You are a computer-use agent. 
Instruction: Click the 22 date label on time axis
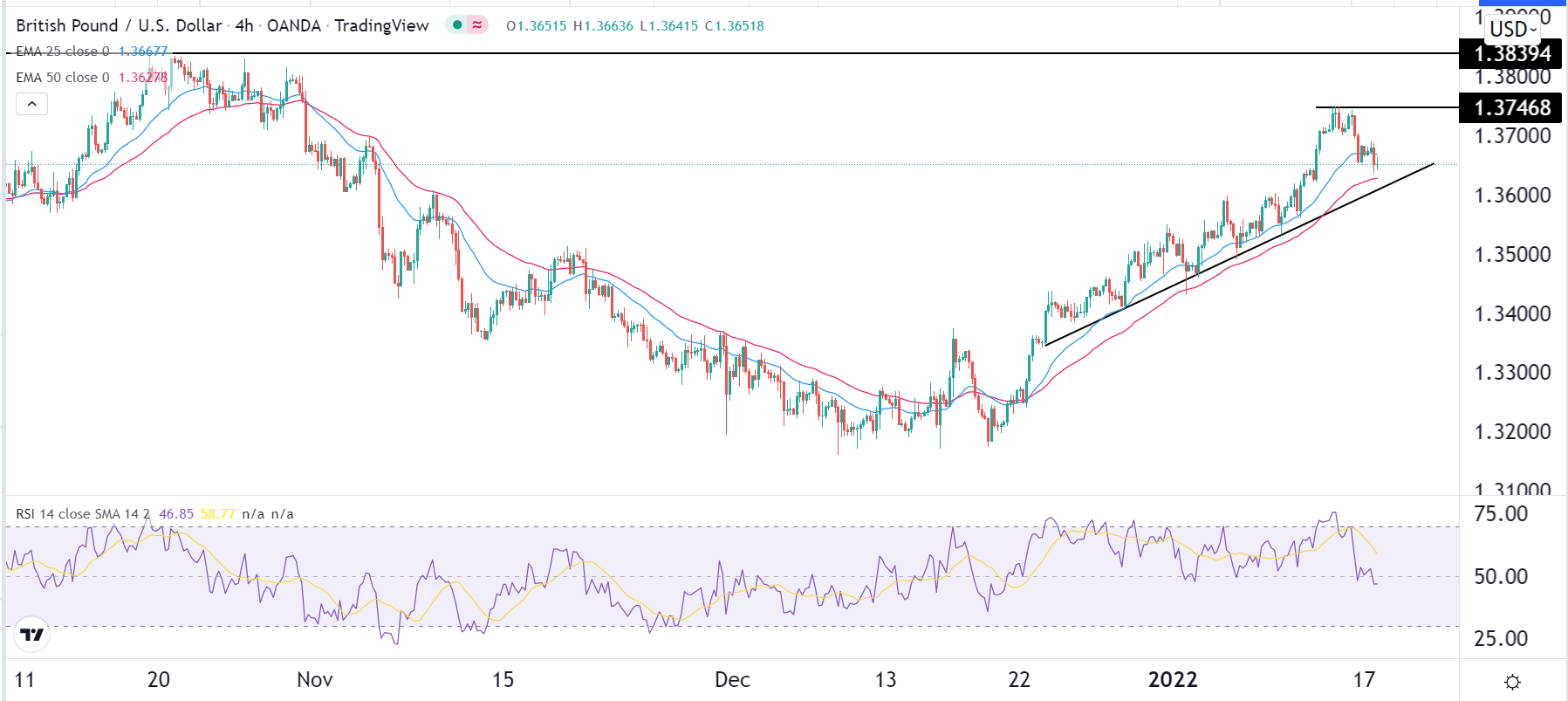(x=1019, y=680)
